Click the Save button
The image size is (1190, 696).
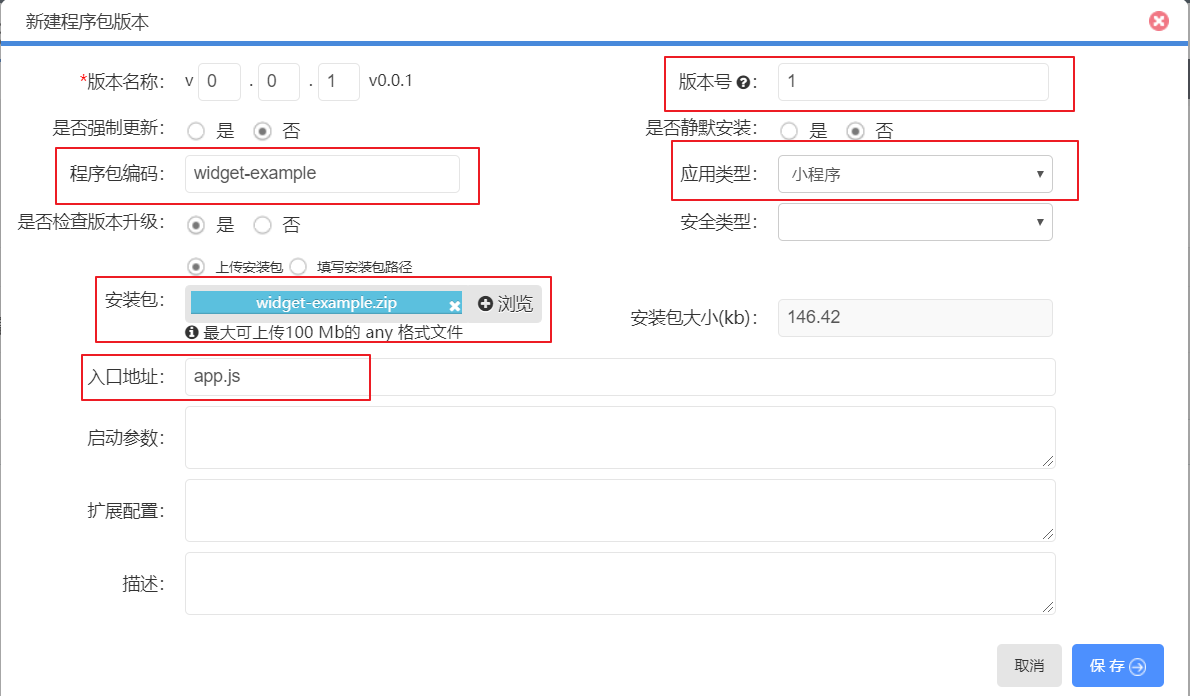point(1117,666)
